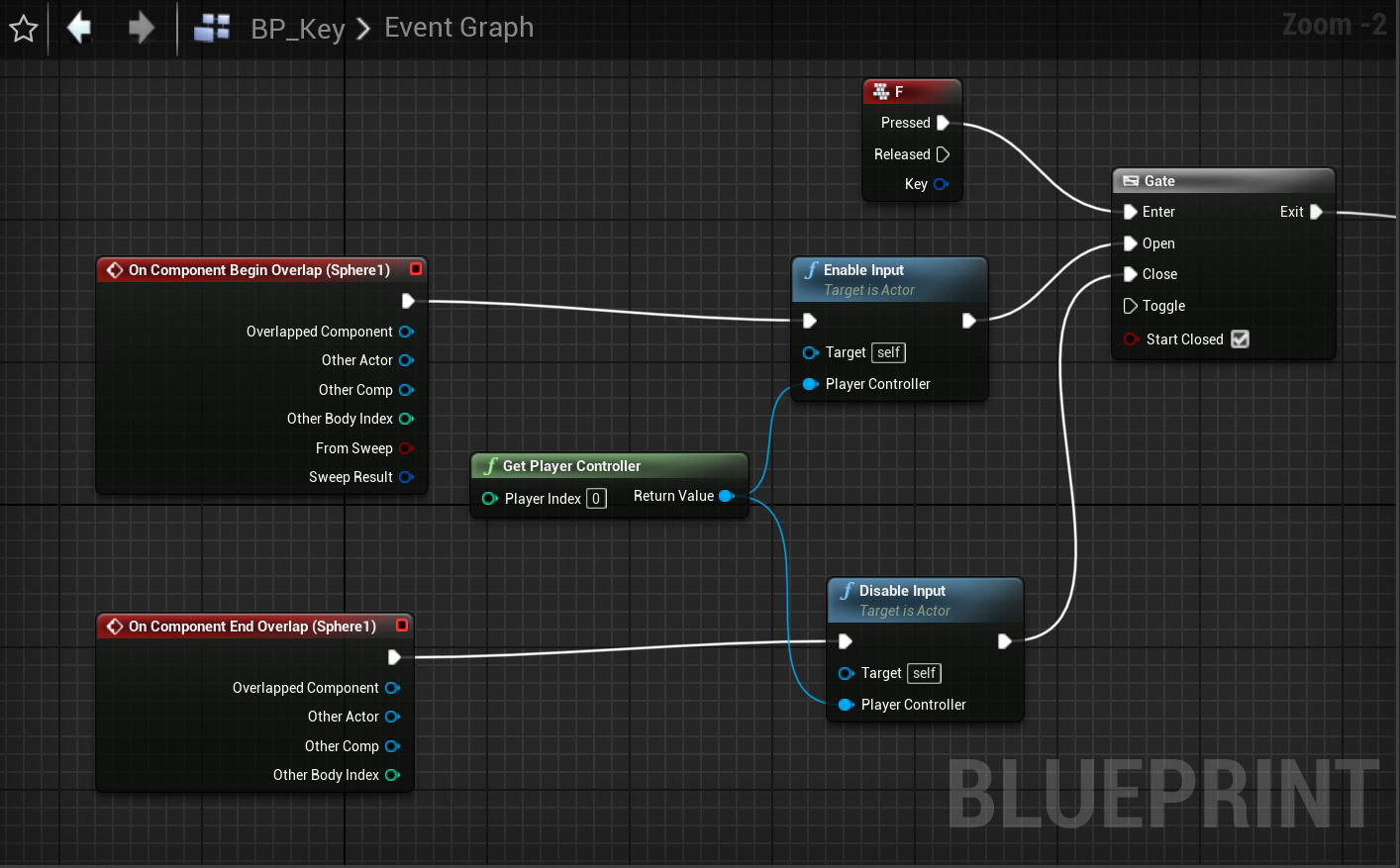
Task: Click the Gate Exit execution pin
Action: [1316, 212]
